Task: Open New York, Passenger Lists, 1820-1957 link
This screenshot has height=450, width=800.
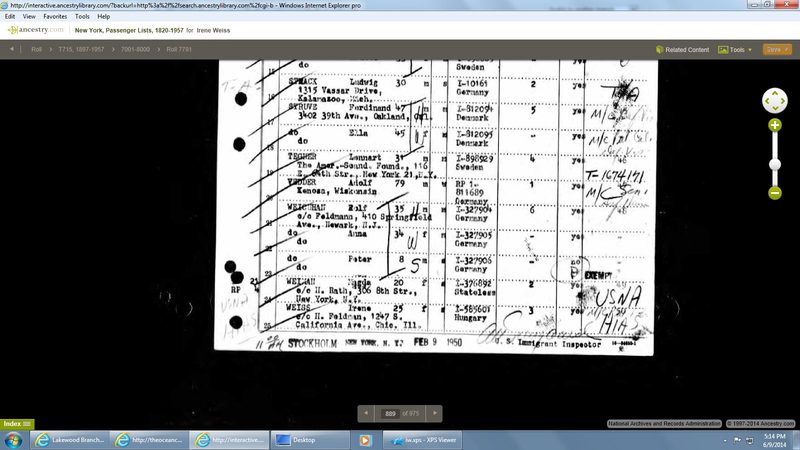Action: (x=129, y=30)
